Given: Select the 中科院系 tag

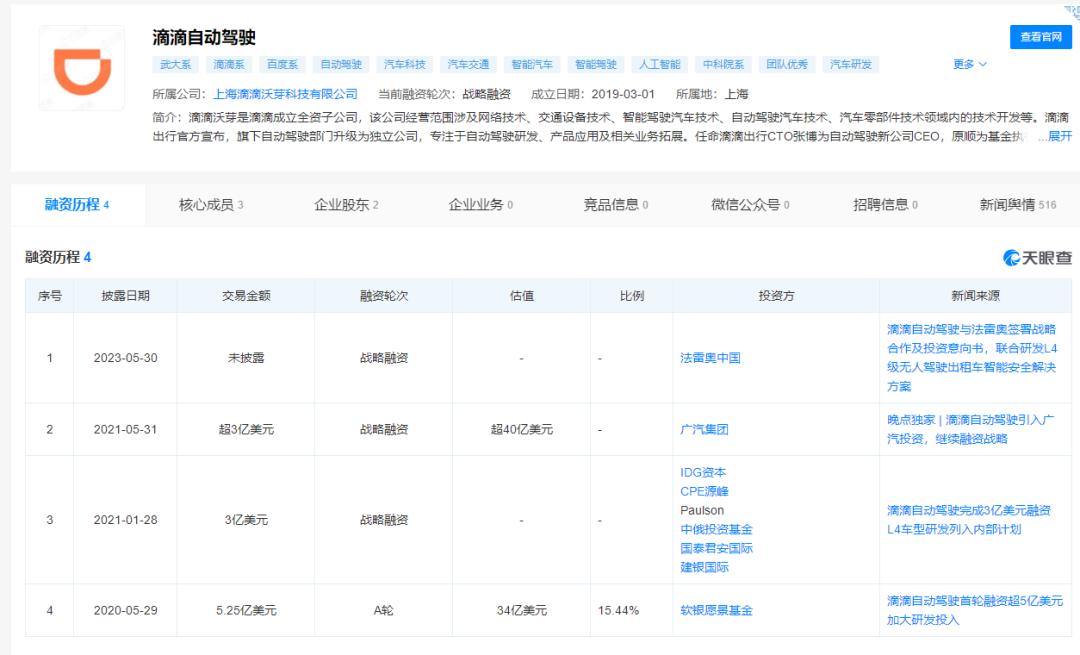Looking at the screenshot, I should point(723,64).
